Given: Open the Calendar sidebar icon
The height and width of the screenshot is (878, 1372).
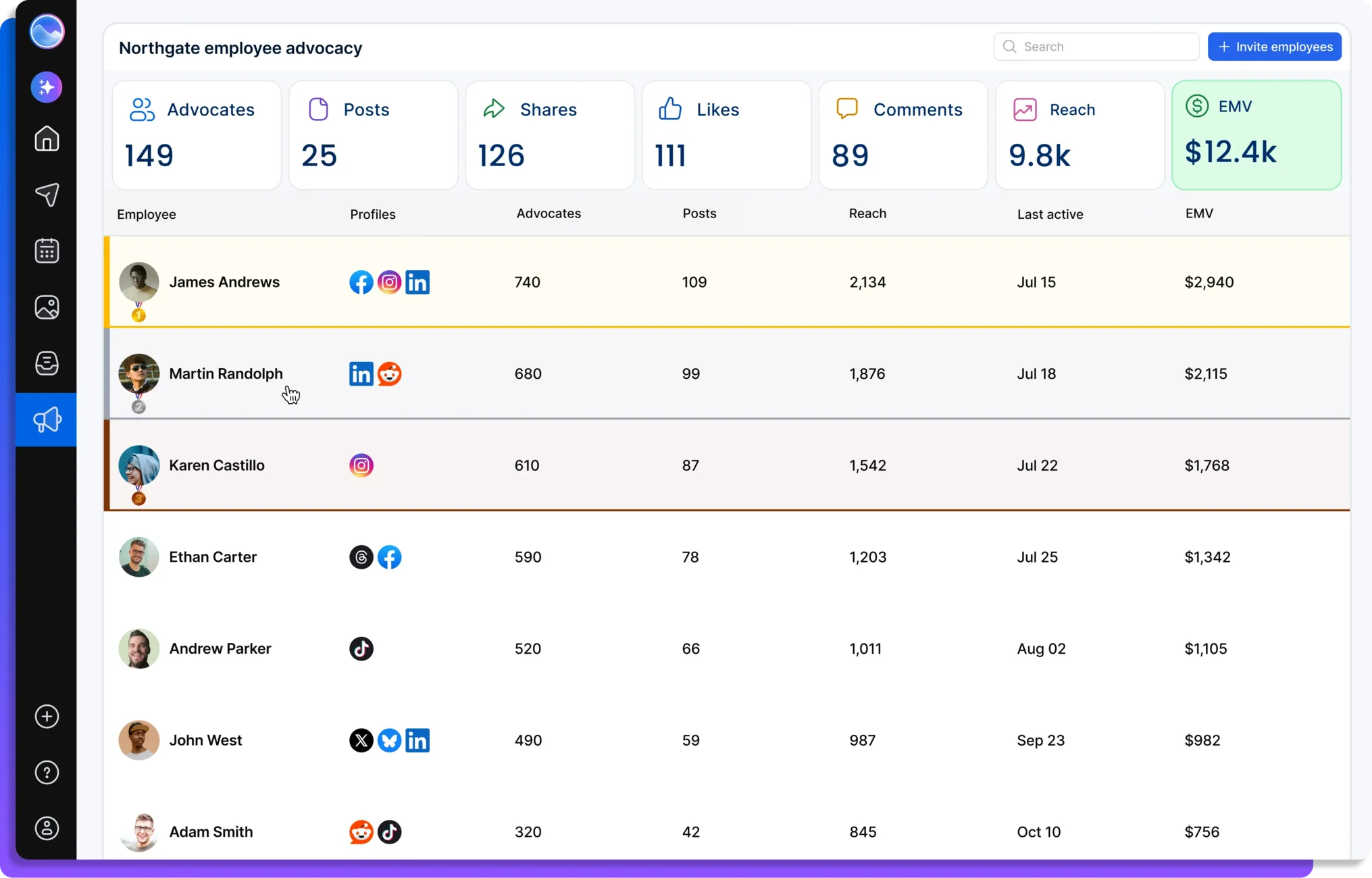Looking at the screenshot, I should [x=47, y=251].
